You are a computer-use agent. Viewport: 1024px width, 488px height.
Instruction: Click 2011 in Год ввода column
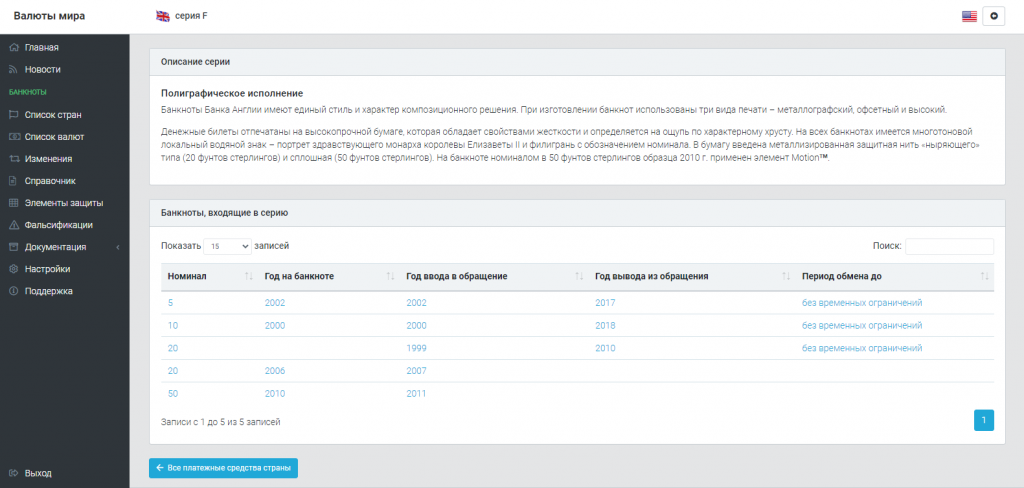pyautogui.click(x=416, y=393)
